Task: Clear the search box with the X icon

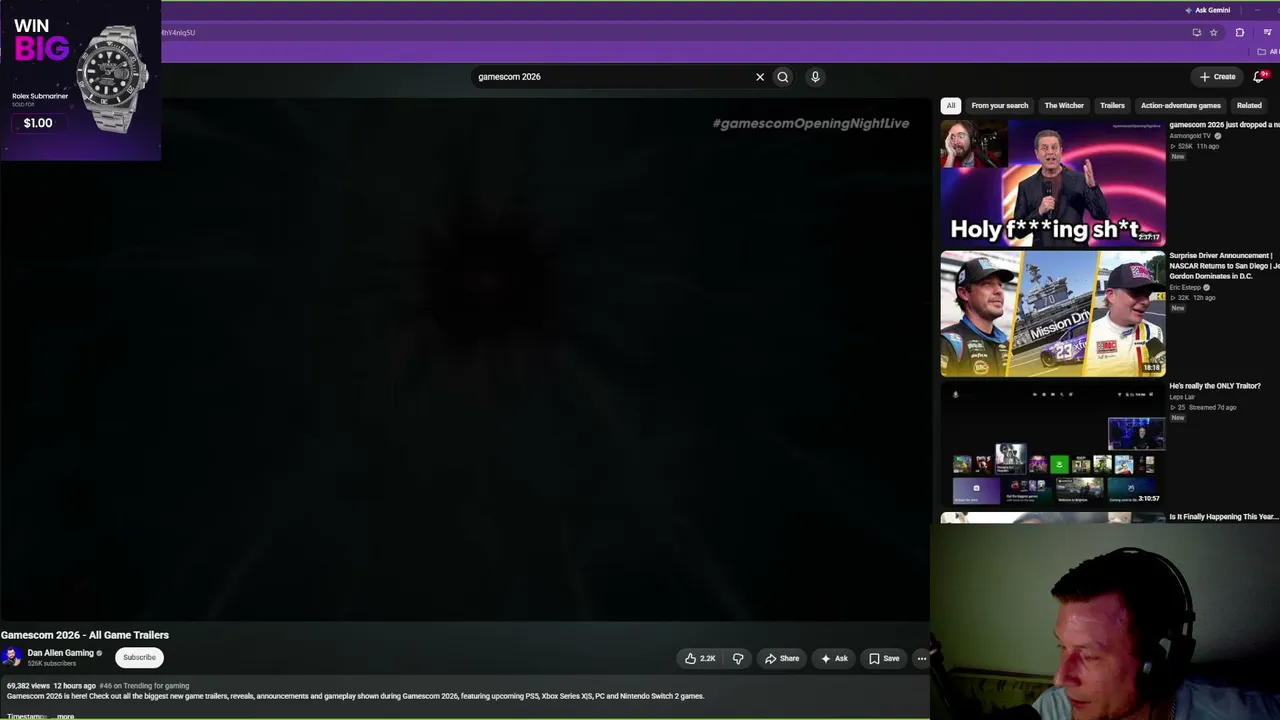Action: (760, 77)
